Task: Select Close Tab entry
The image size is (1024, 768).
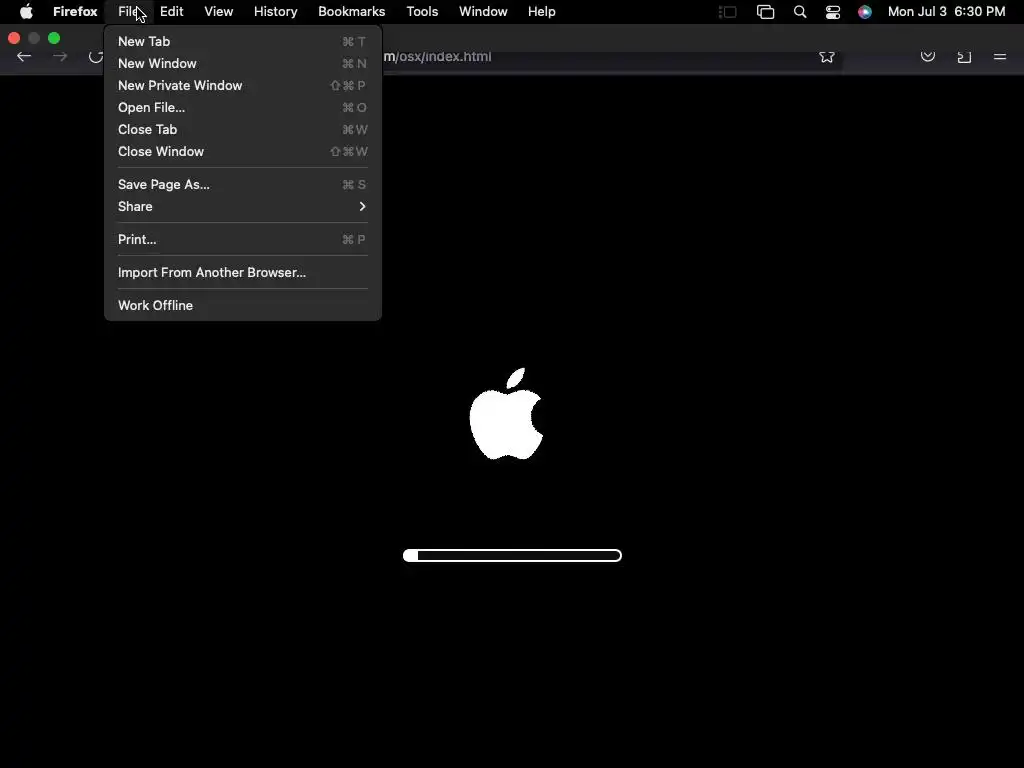Action: (x=242, y=129)
